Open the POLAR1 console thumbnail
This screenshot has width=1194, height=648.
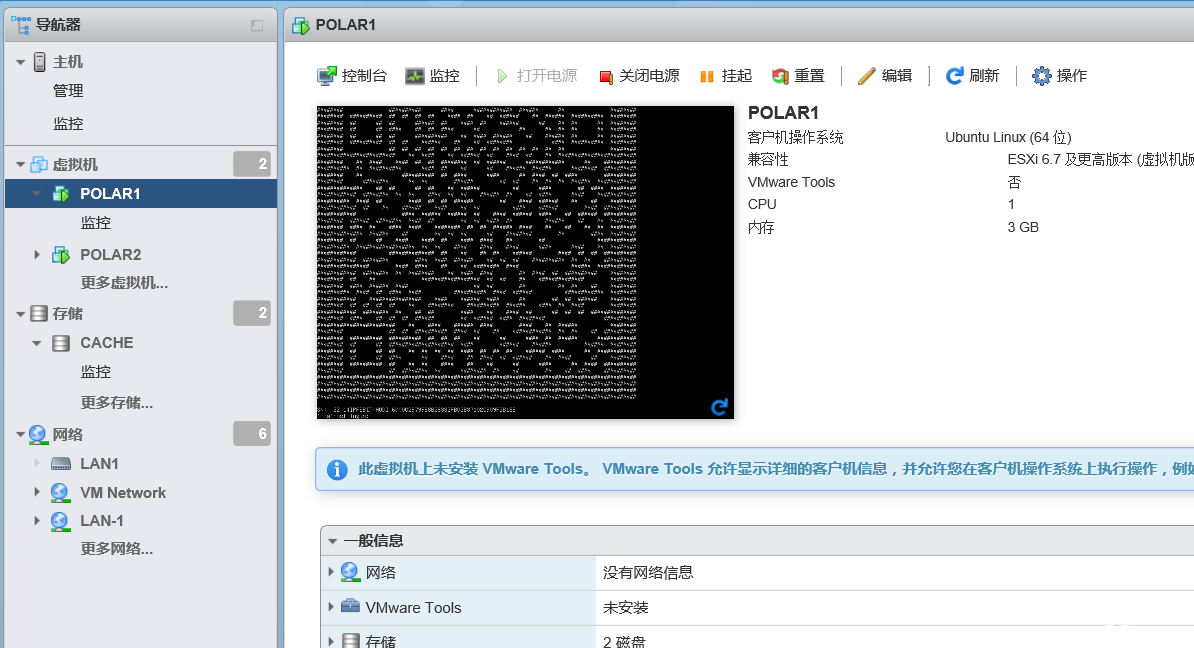(x=525, y=262)
